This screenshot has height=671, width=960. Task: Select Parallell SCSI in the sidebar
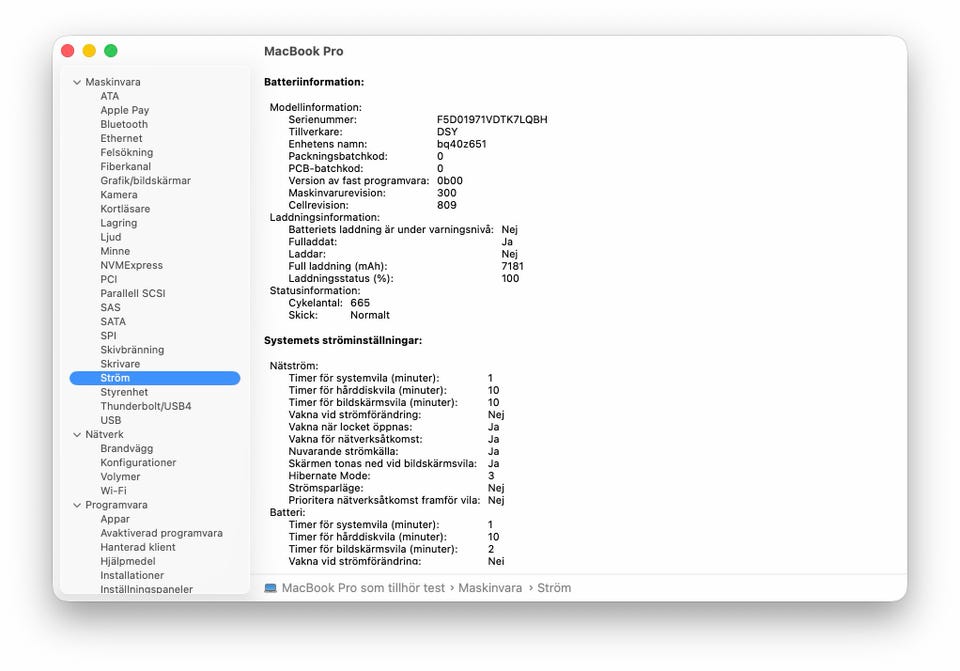coord(133,293)
